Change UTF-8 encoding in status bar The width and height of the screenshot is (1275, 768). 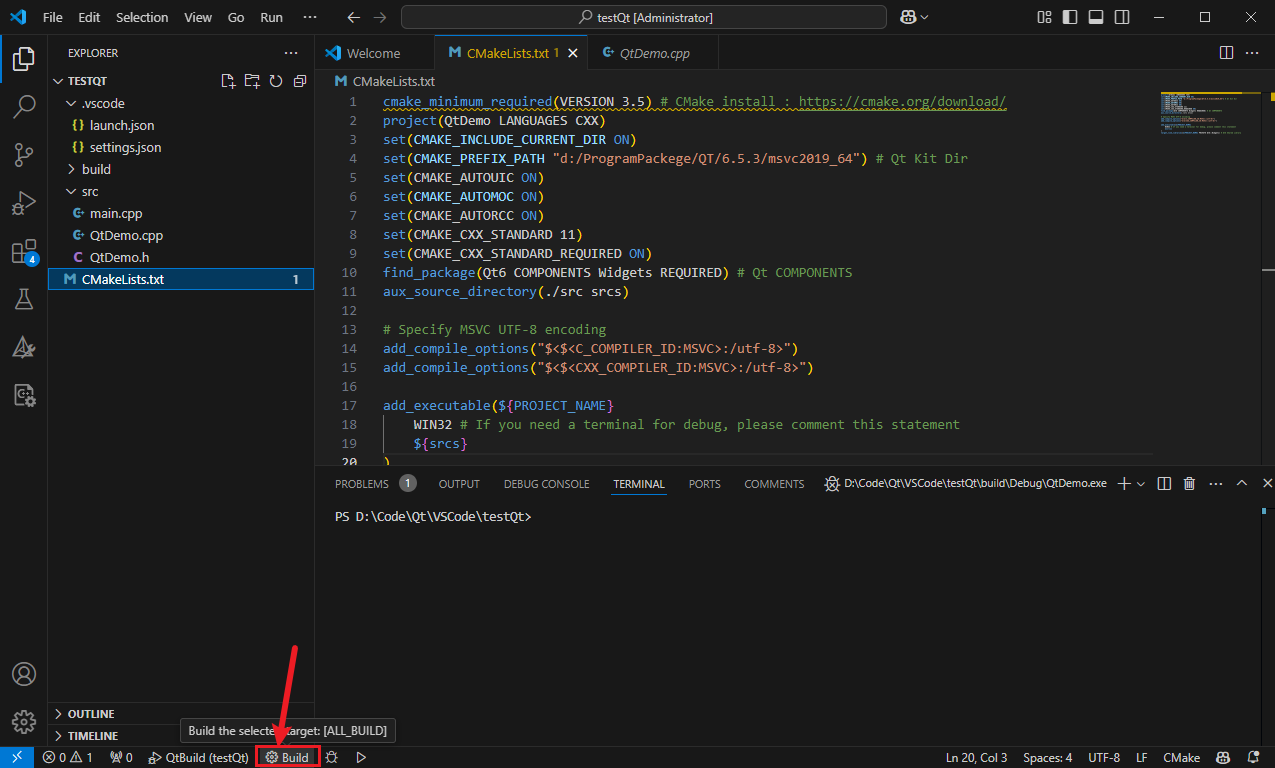[x=1104, y=758]
